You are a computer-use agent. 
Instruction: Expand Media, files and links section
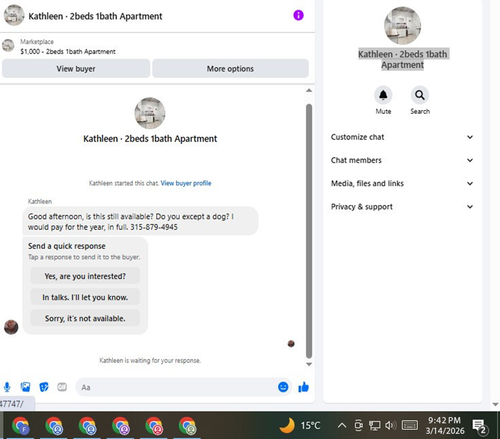pyautogui.click(x=402, y=183)
